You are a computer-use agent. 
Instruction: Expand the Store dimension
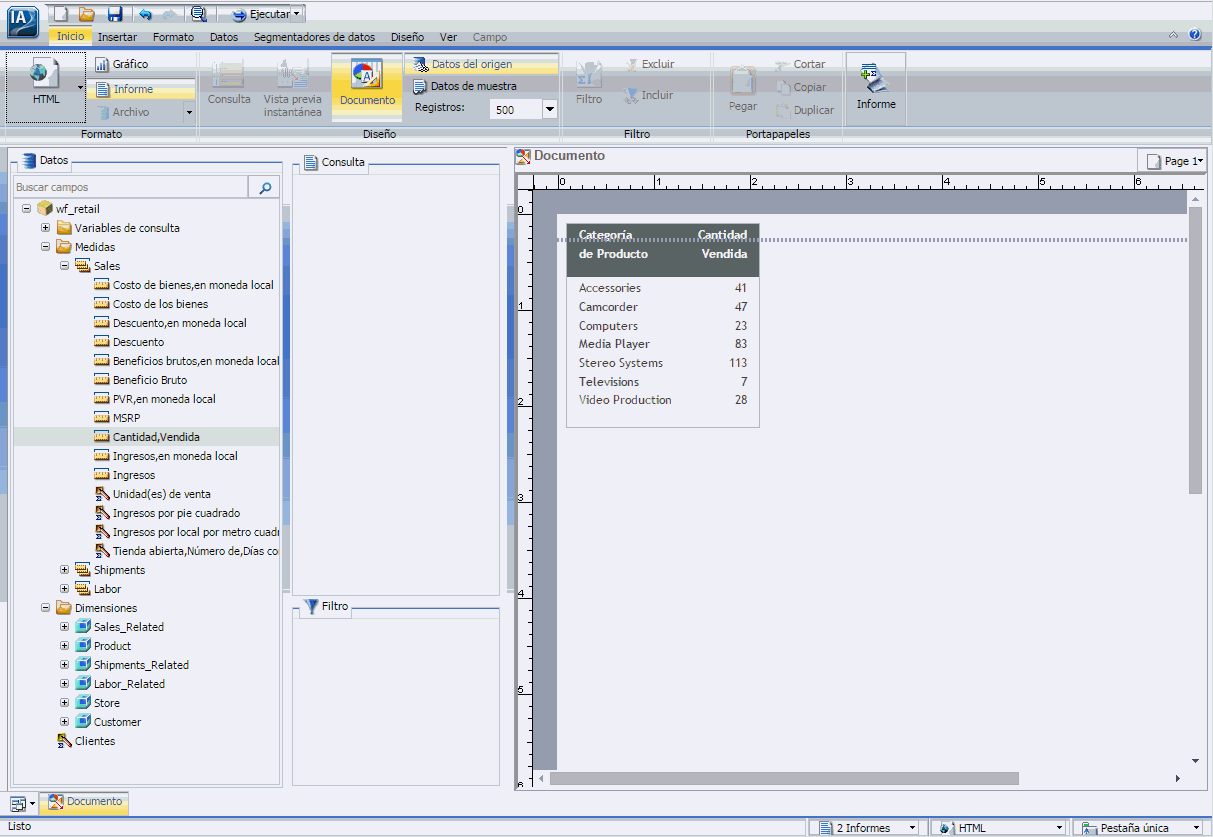[x=65, y=703]
